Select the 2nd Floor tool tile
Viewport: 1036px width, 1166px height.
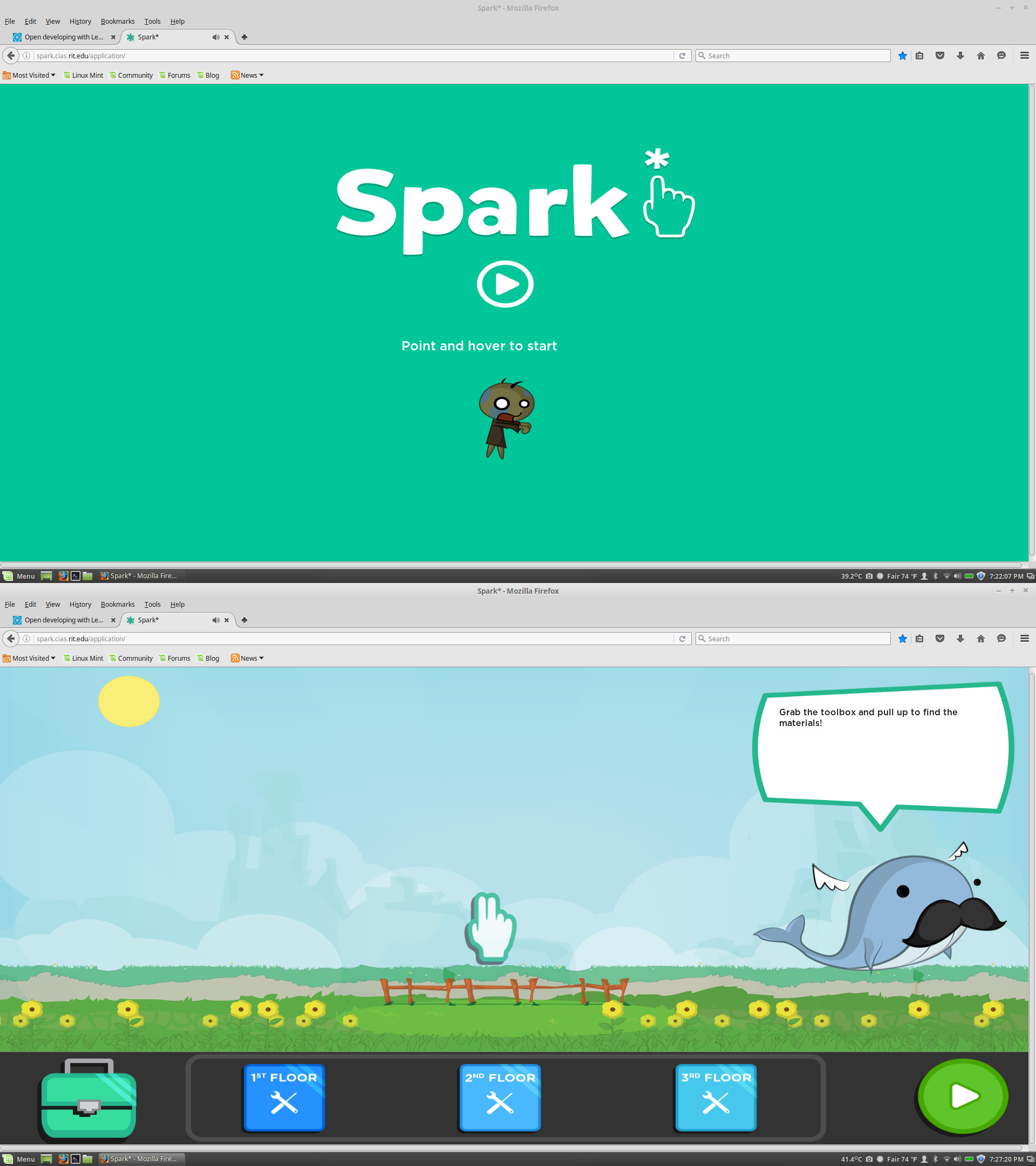click(x=500, y=1097)
